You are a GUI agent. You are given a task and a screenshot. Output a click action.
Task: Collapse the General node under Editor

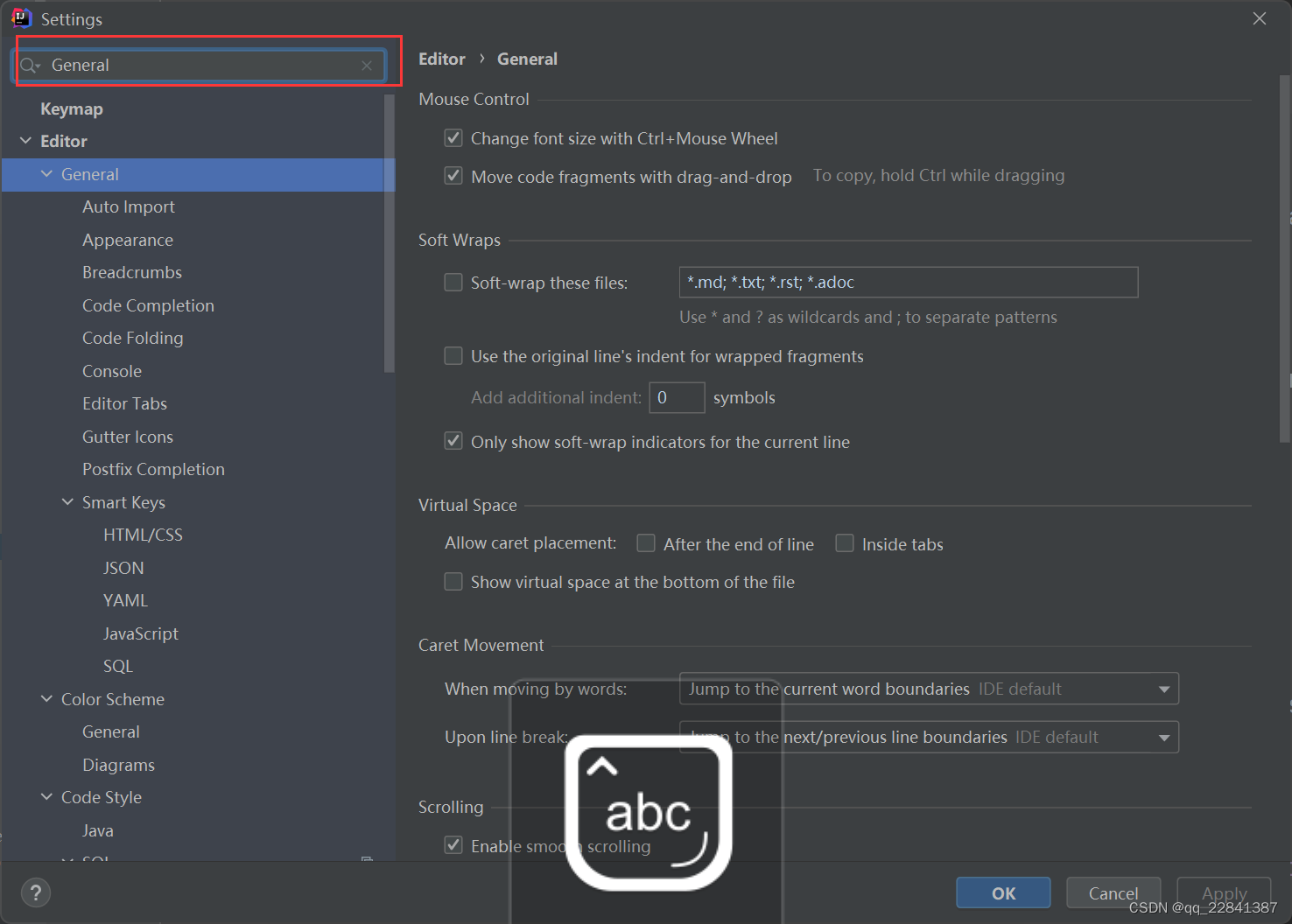tap(46, 174)
